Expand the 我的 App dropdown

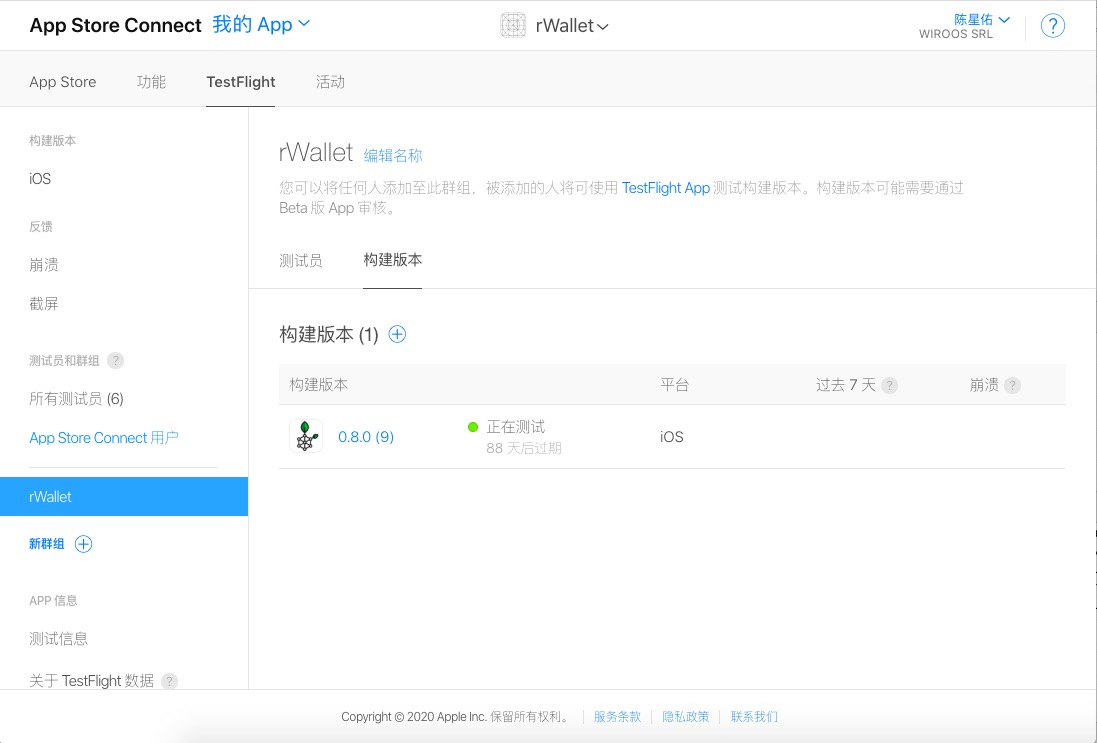click(x=261, y=24)
